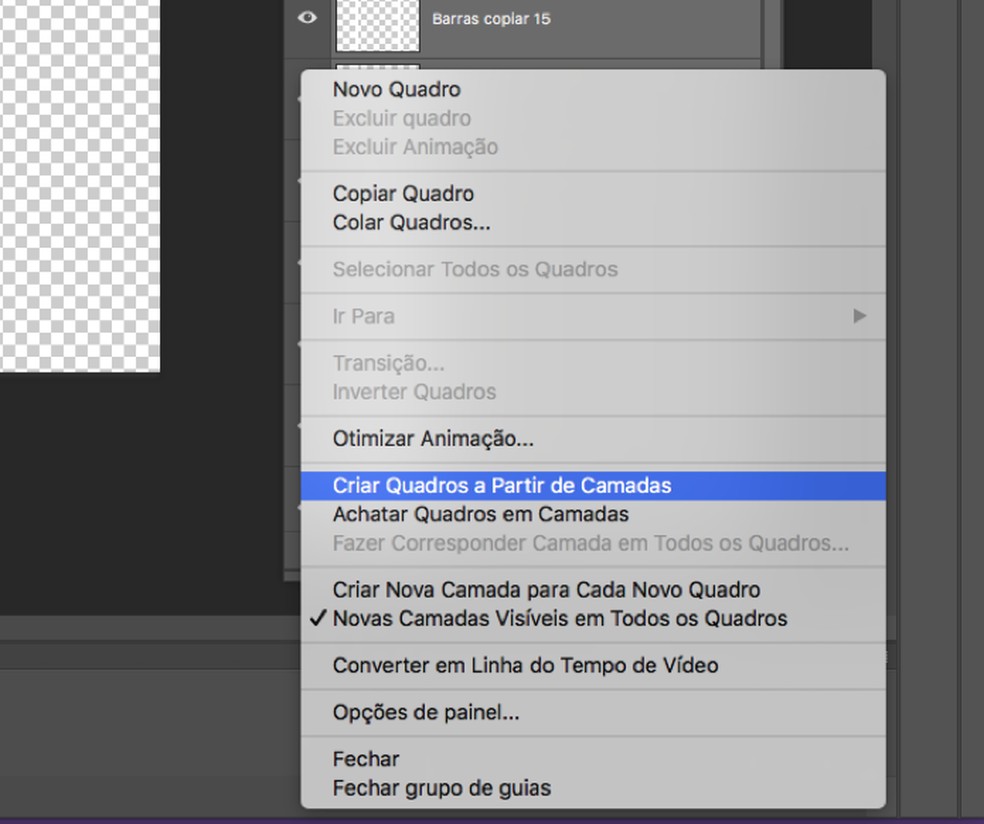Choose Colar Quadros...
The image size is (984, 824).
593,222
